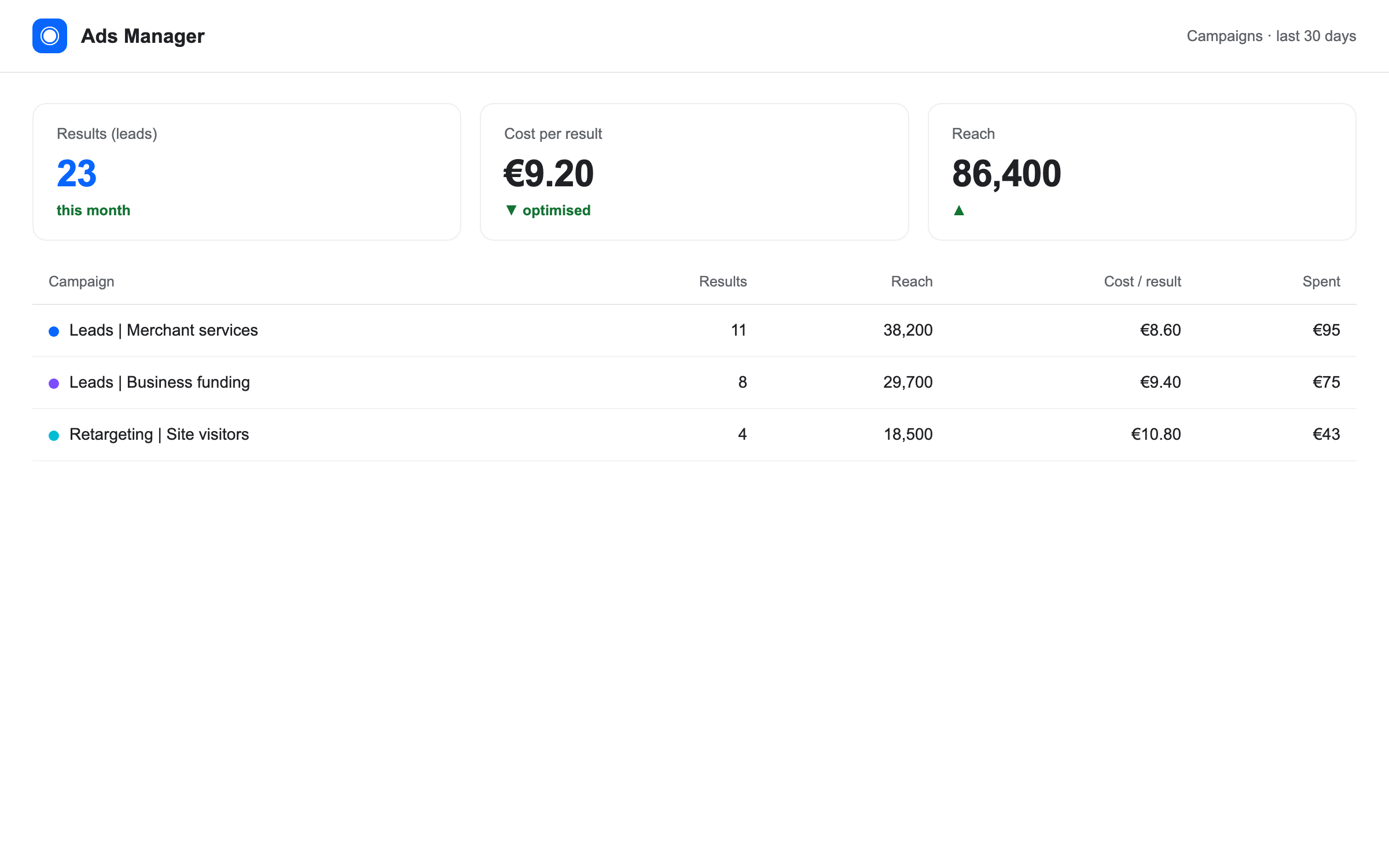The image size is (1389, 868).
Task: Click the 18,500 reach cell
Action: pos(908,434)
